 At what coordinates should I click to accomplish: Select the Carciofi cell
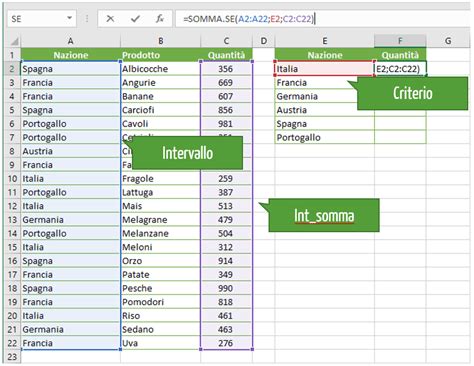(x=160, y=110)
